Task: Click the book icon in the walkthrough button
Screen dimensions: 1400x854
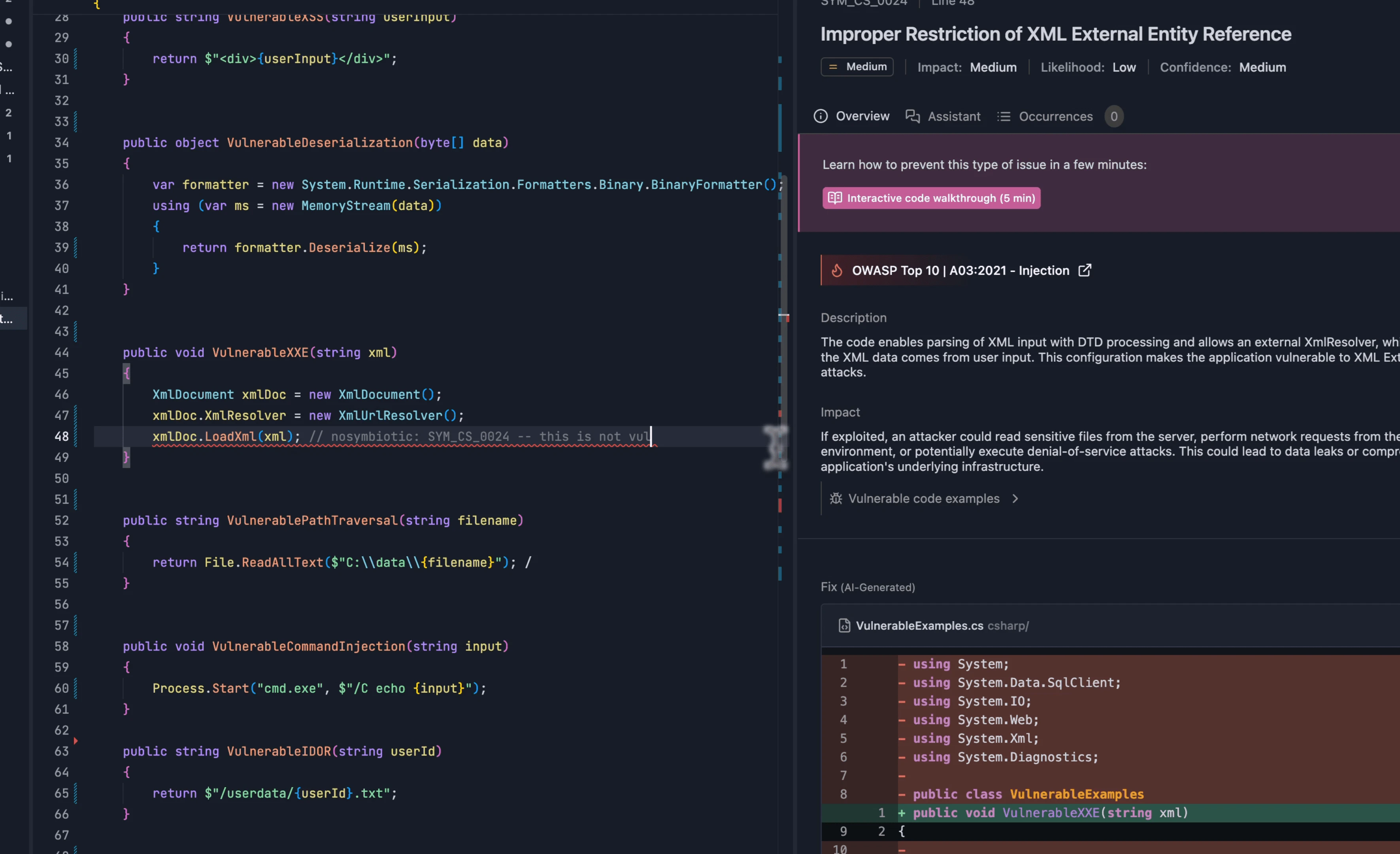Action: click(x=835, y=198)
